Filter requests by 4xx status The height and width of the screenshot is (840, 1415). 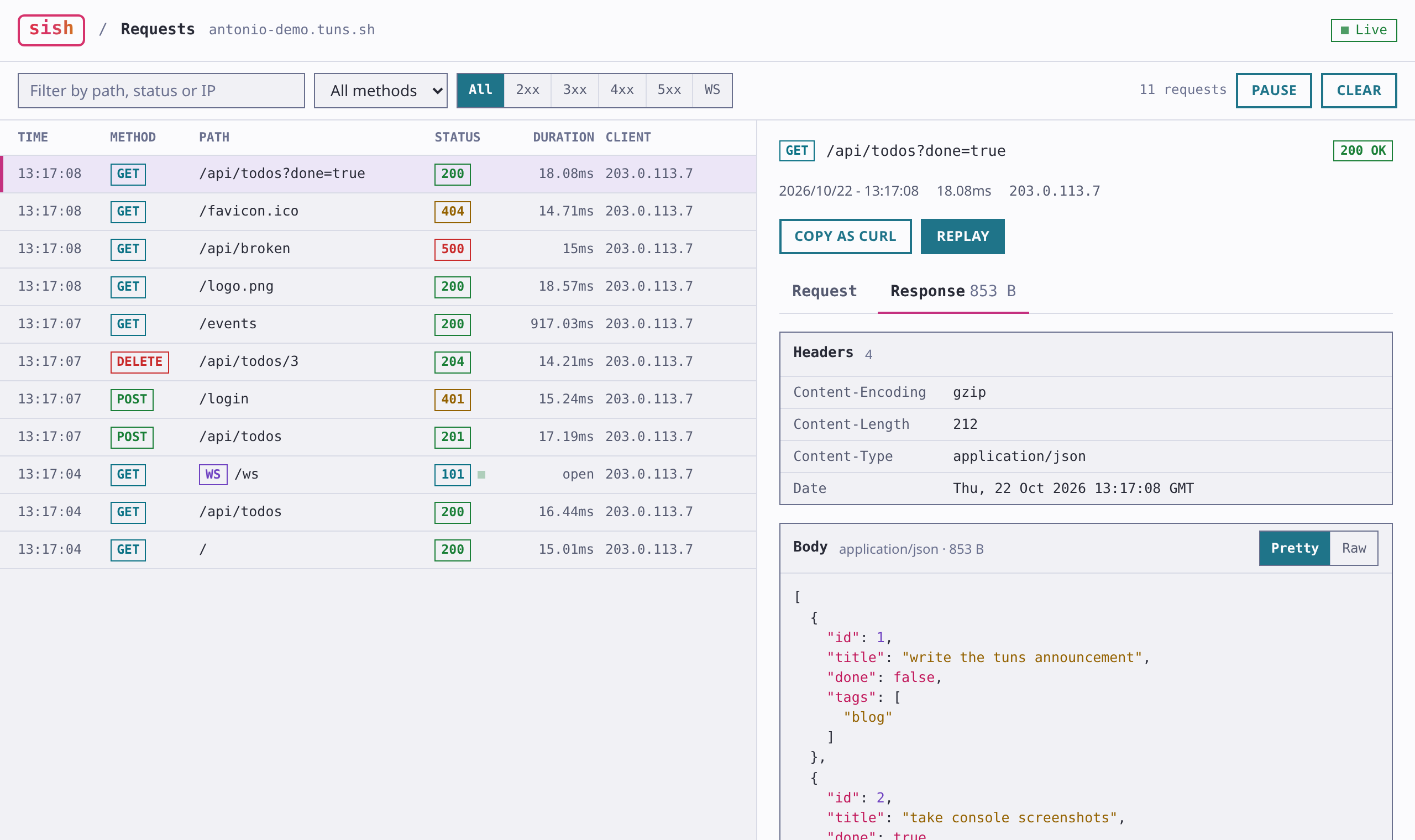coord(622,90)
